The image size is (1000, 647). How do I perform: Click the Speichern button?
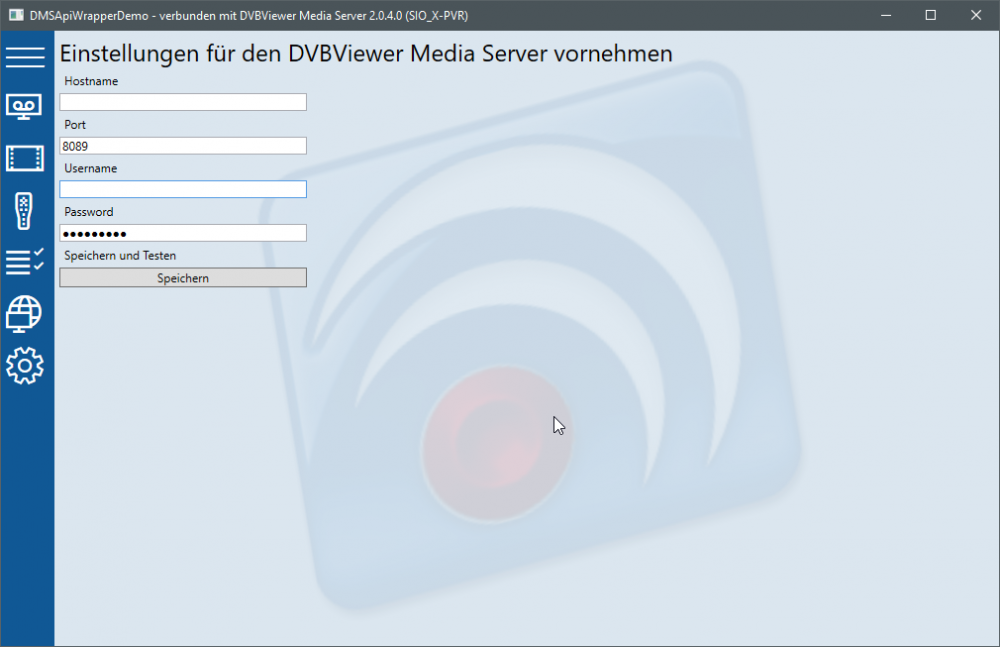pyautogui.click(x=183, y=278)
